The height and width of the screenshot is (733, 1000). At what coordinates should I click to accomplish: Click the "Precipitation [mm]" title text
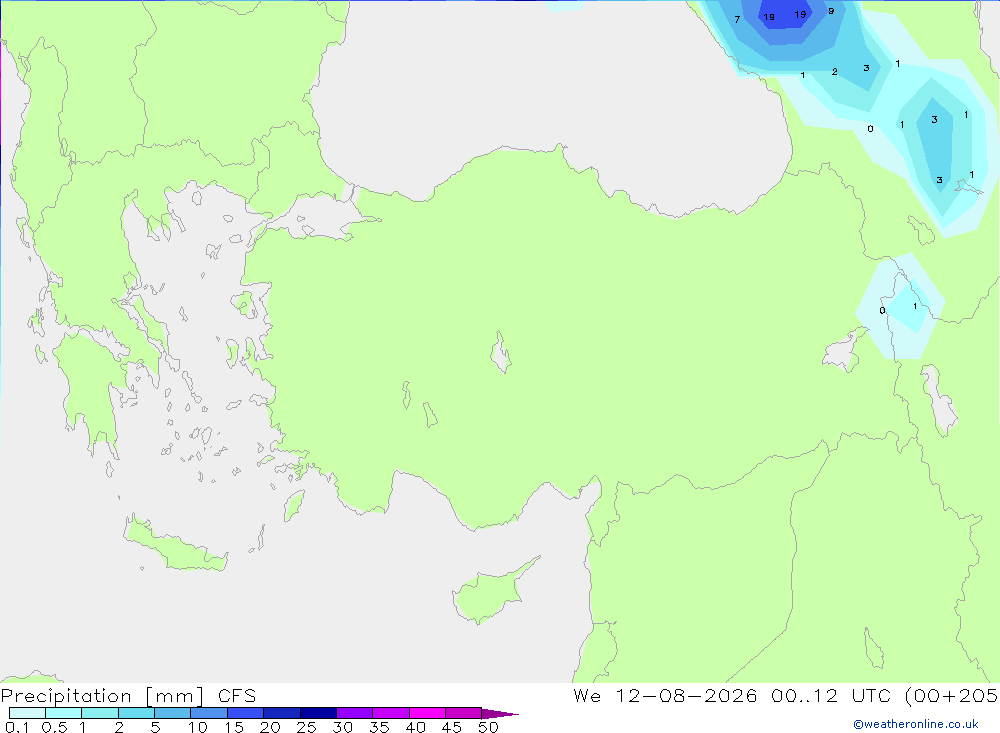point(102,696)
